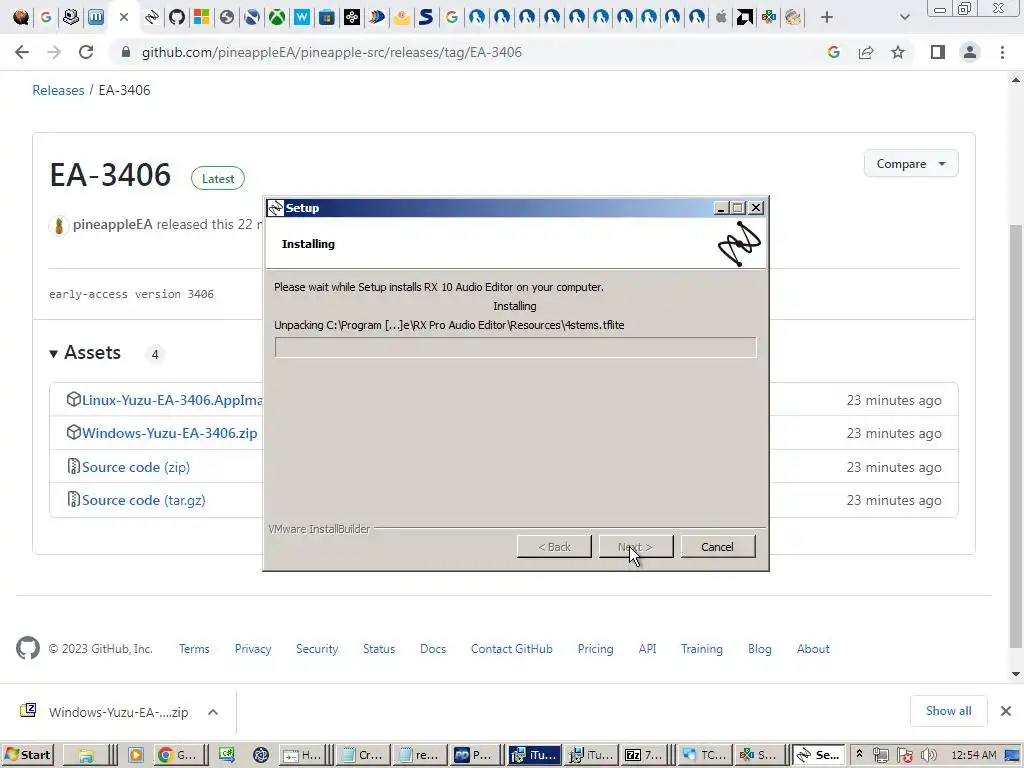
Task: Open the Compare dropdown on the release page
Action: (910, 163)
